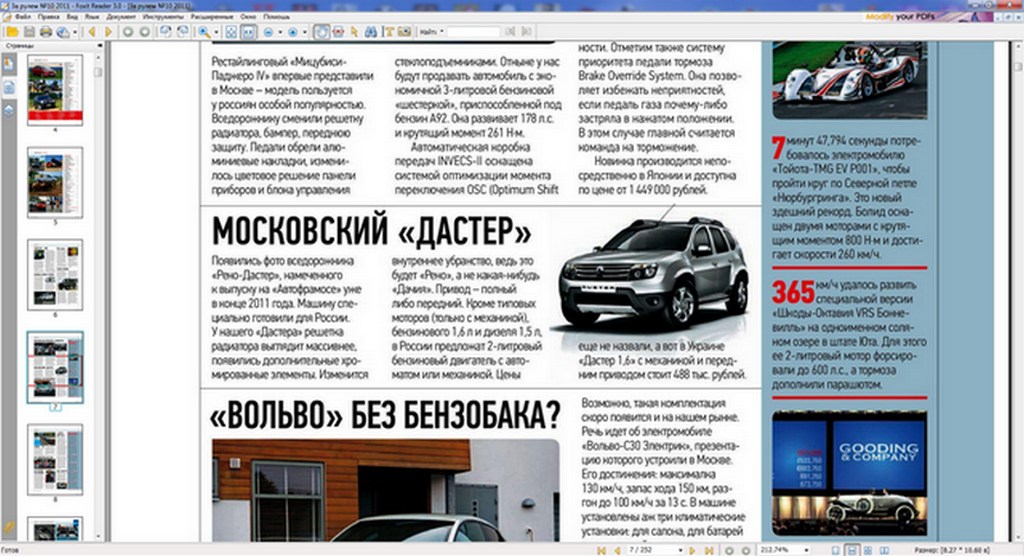The height and width of the screenshot is (556, 1024).
Task: Go to previous page in status bar
Action: point(616,550)
